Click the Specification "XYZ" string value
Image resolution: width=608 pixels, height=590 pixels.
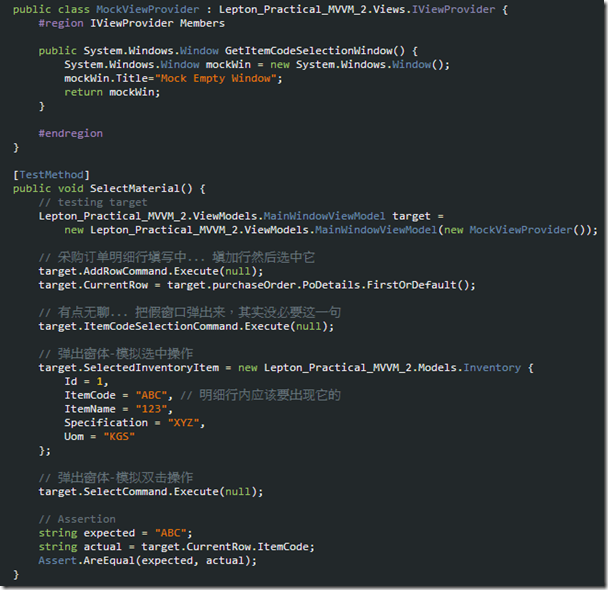183,423
